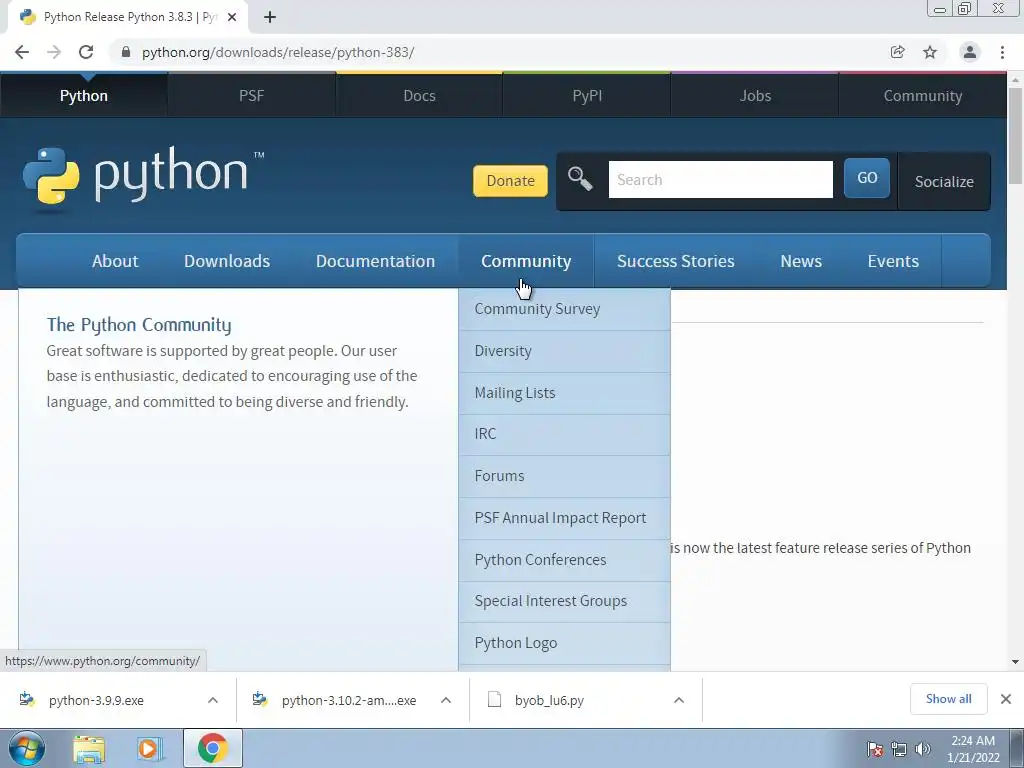
Task: Close the downloads bar
Action: point(1006,699)
